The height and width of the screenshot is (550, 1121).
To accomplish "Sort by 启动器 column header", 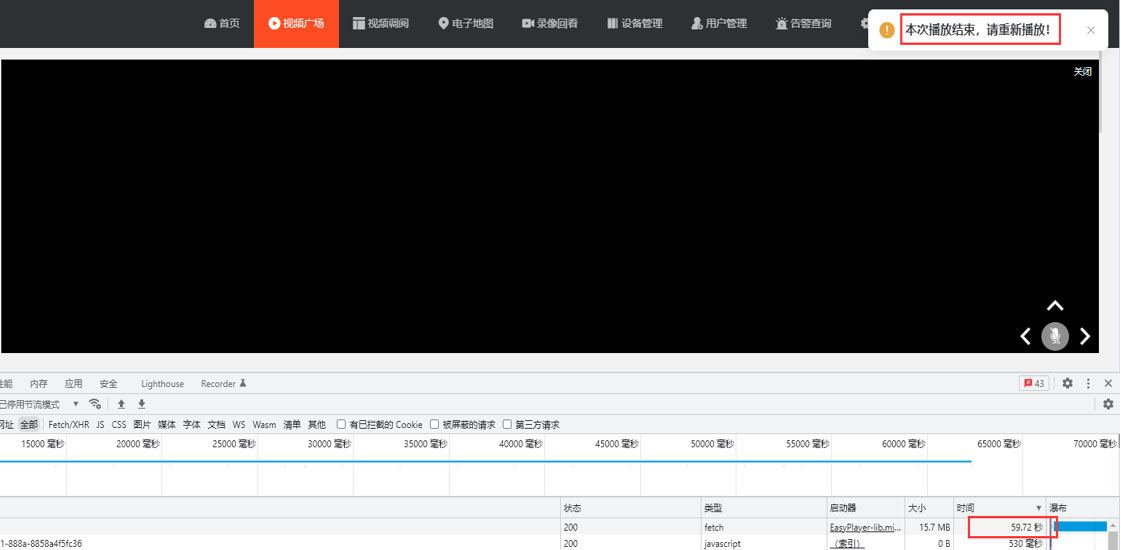I will (866, 508).
